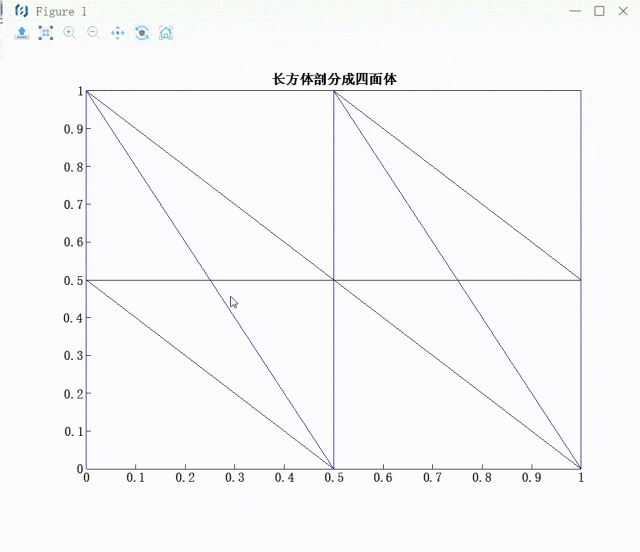Click the Figure 1 title bar text
The height and width of the screenshot is (552, 640).
61,11
